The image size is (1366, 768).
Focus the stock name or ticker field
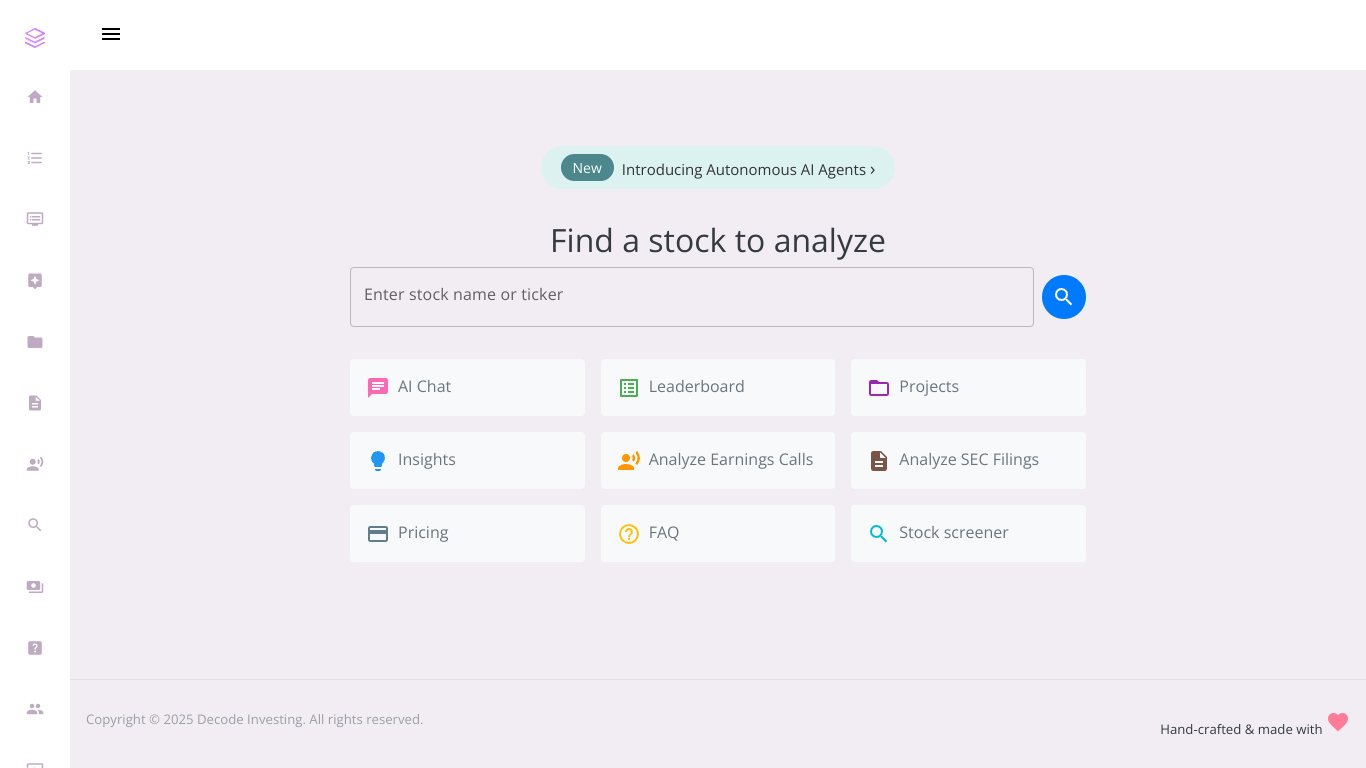tap(692, 297)
